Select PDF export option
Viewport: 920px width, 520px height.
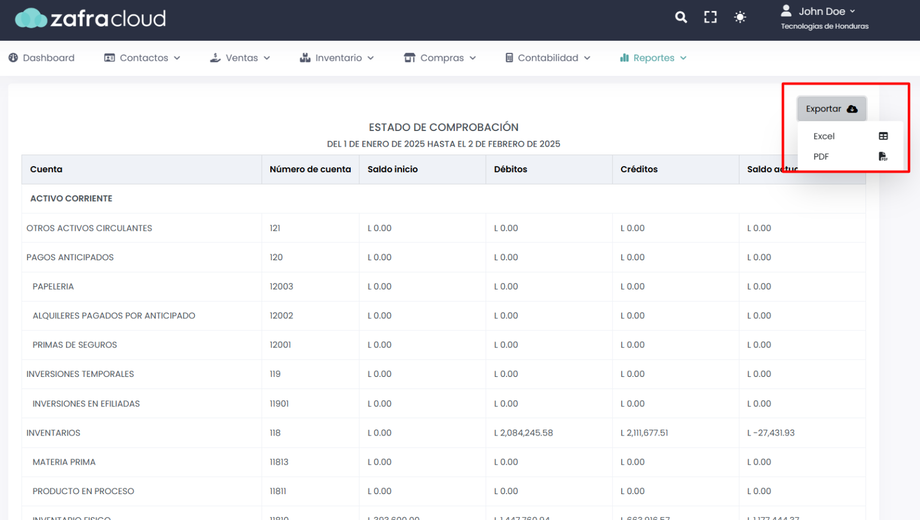821,157
